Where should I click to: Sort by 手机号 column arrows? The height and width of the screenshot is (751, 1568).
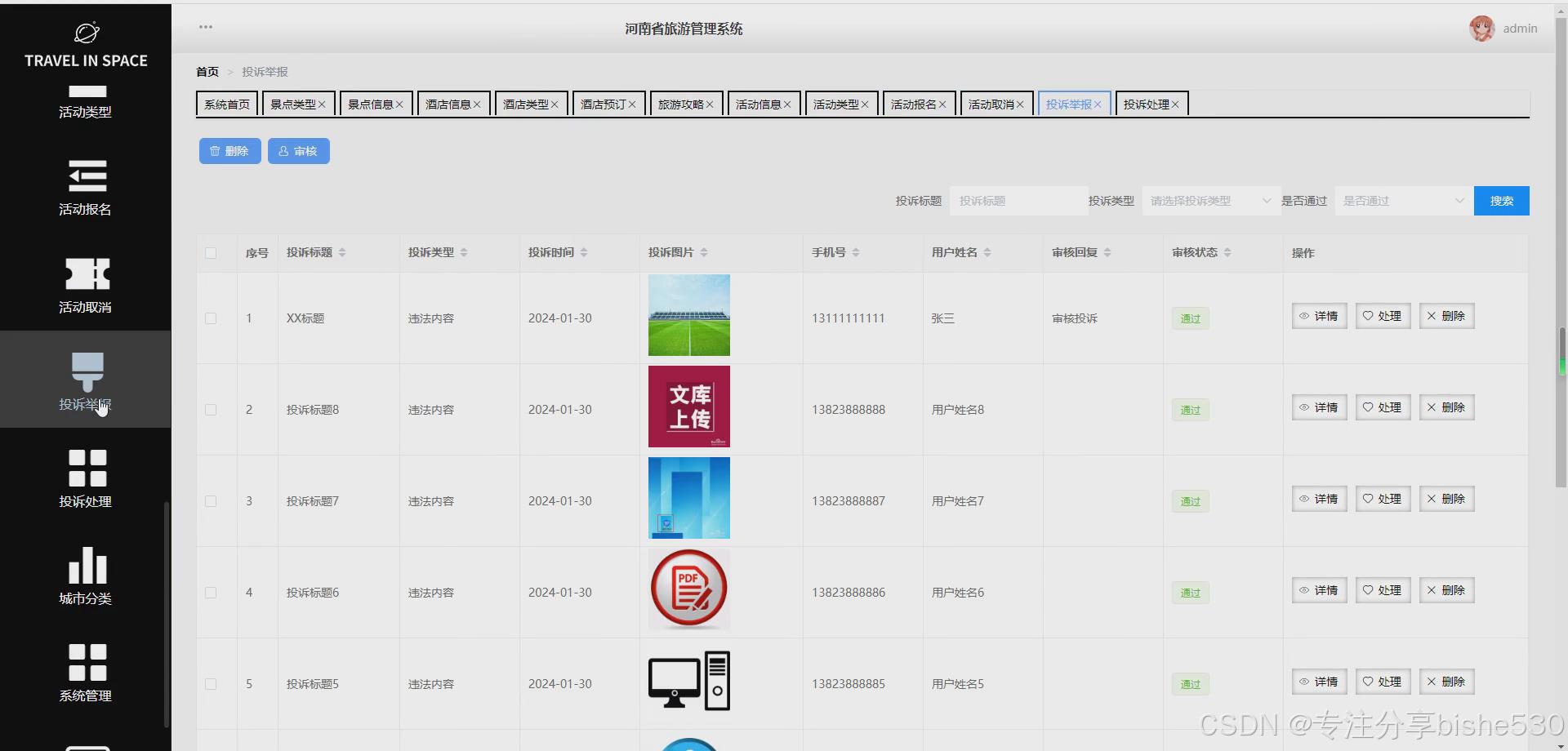(856, 253)
